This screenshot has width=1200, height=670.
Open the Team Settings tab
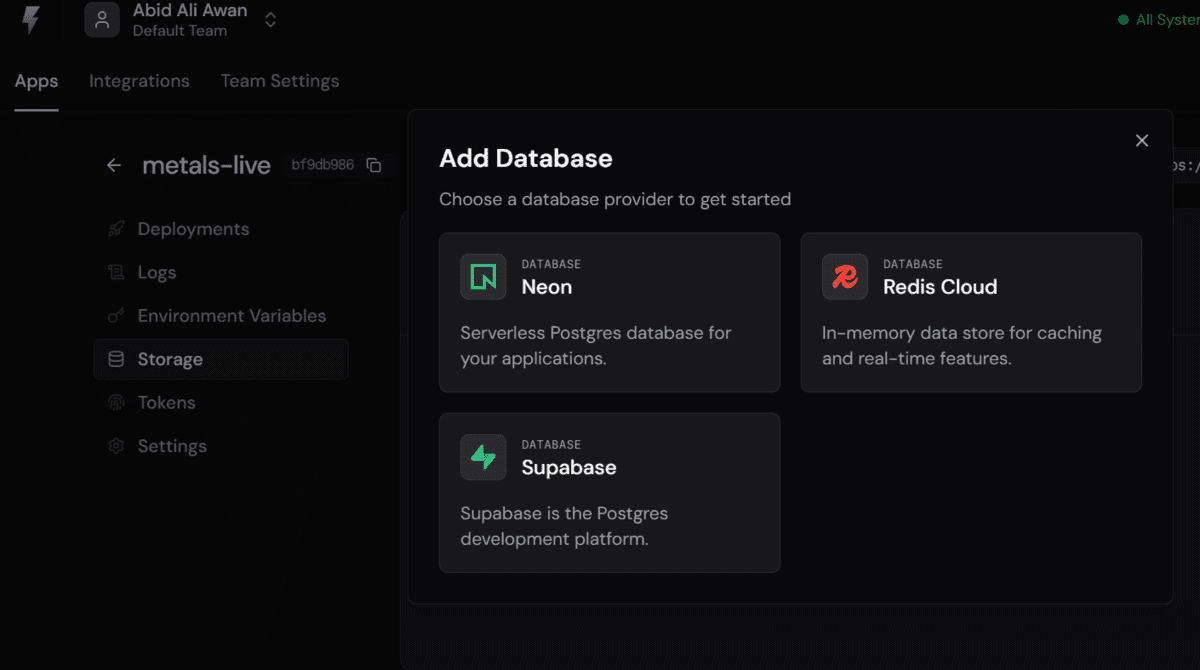coord(280,81)
